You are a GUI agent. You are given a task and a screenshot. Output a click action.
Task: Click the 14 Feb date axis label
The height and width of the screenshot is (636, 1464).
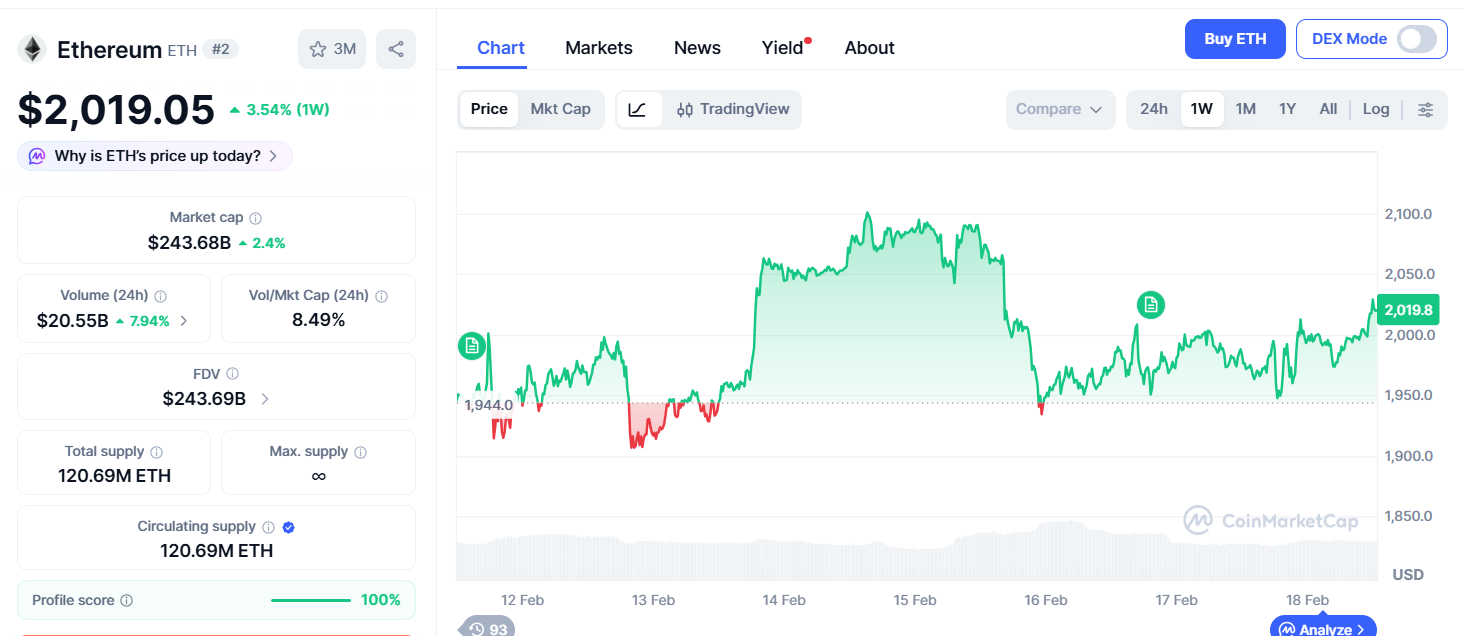pos(784,600)
